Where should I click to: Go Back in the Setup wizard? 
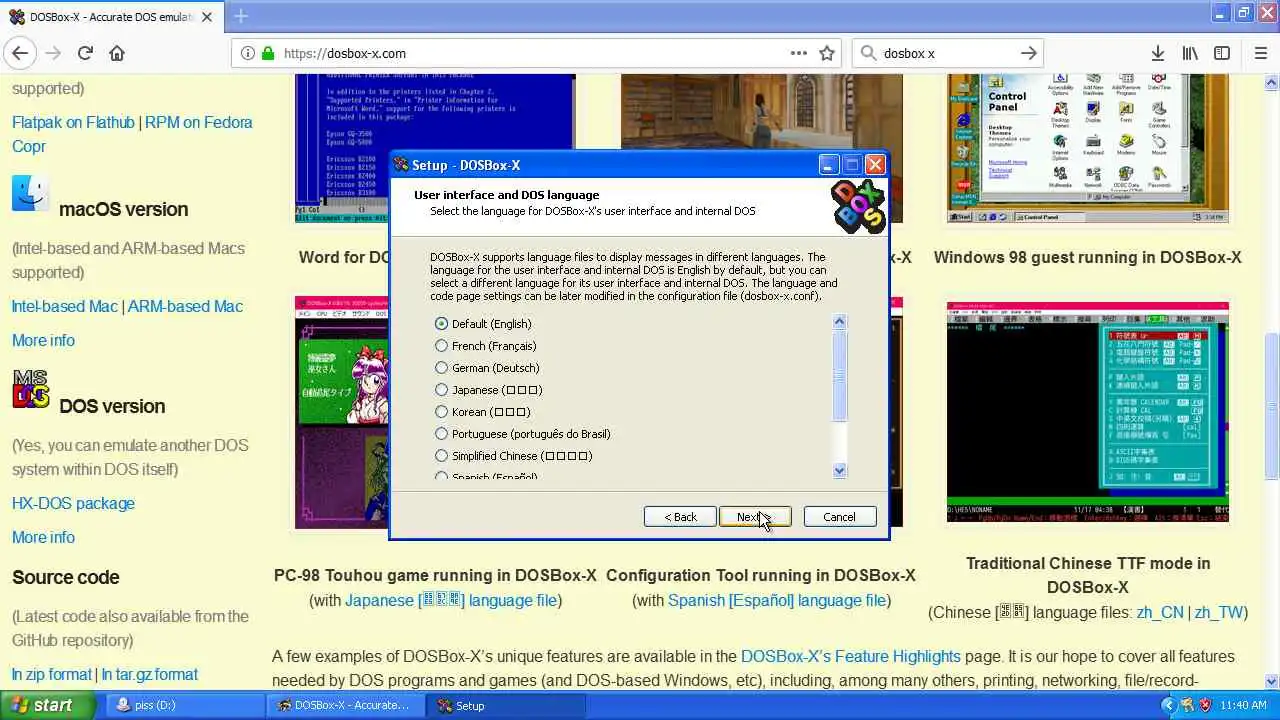pos(680,517)
